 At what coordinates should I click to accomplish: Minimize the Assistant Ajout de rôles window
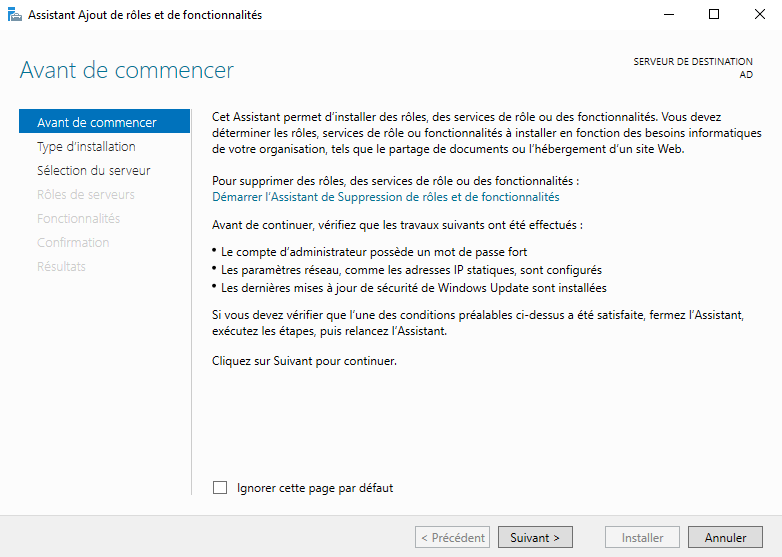(x=669, y=14)
